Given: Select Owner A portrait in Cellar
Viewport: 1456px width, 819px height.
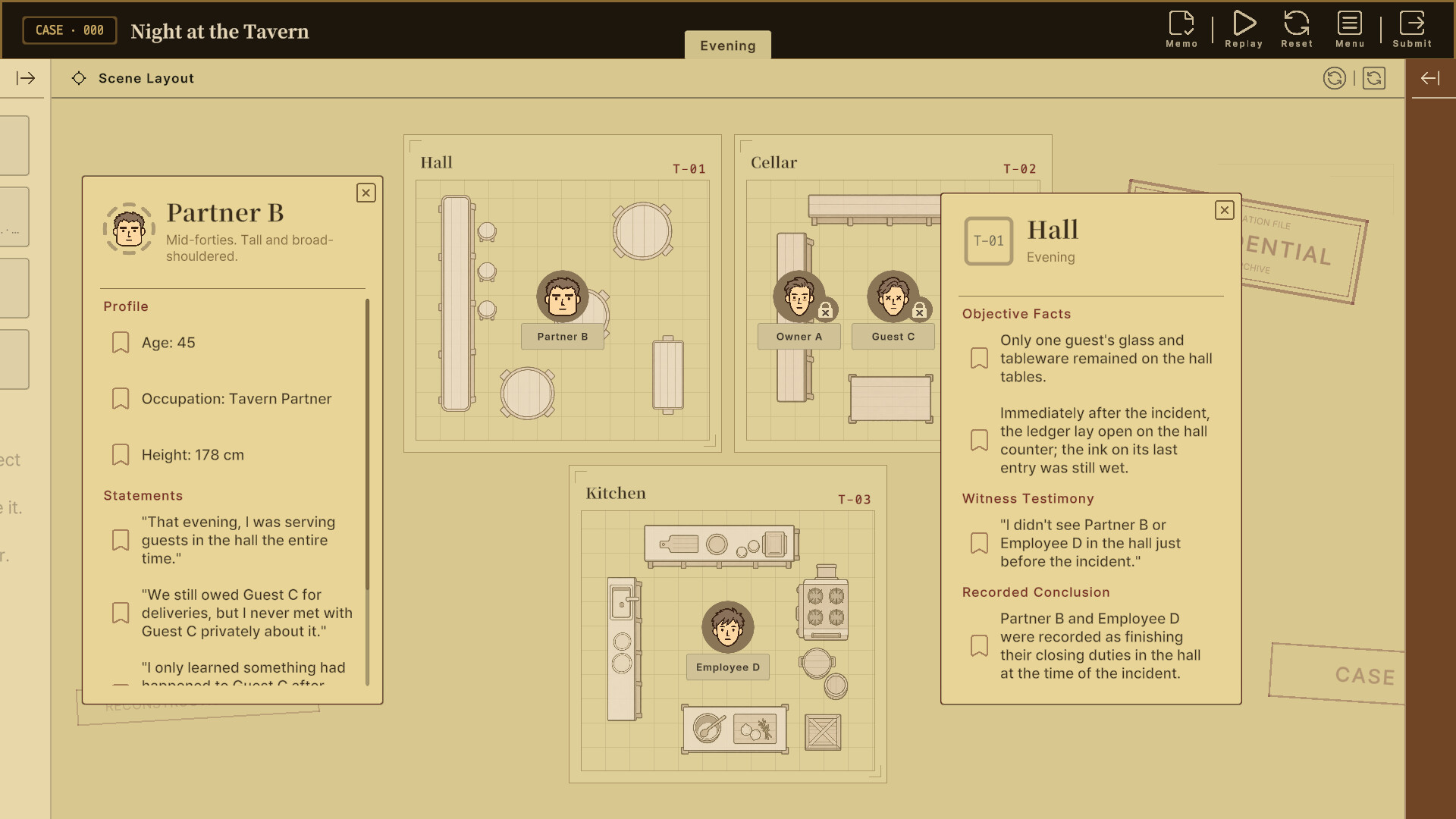Looking at the screenshot, I should coord(799,297).
